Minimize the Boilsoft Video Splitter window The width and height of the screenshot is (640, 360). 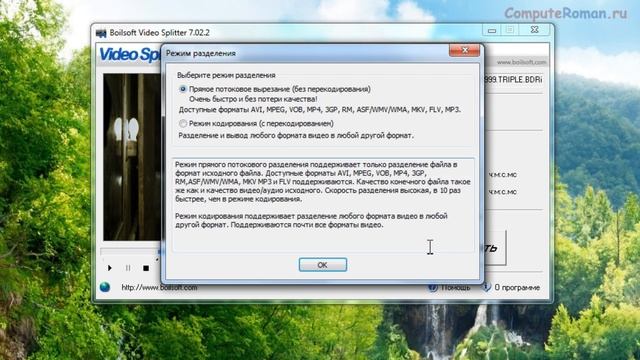pos(492,30)
